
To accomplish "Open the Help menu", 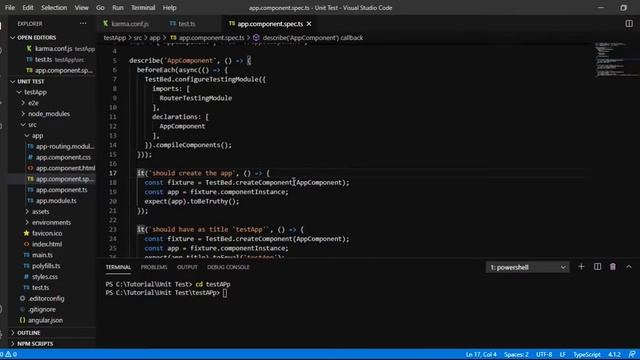I will tap(169, 8).
